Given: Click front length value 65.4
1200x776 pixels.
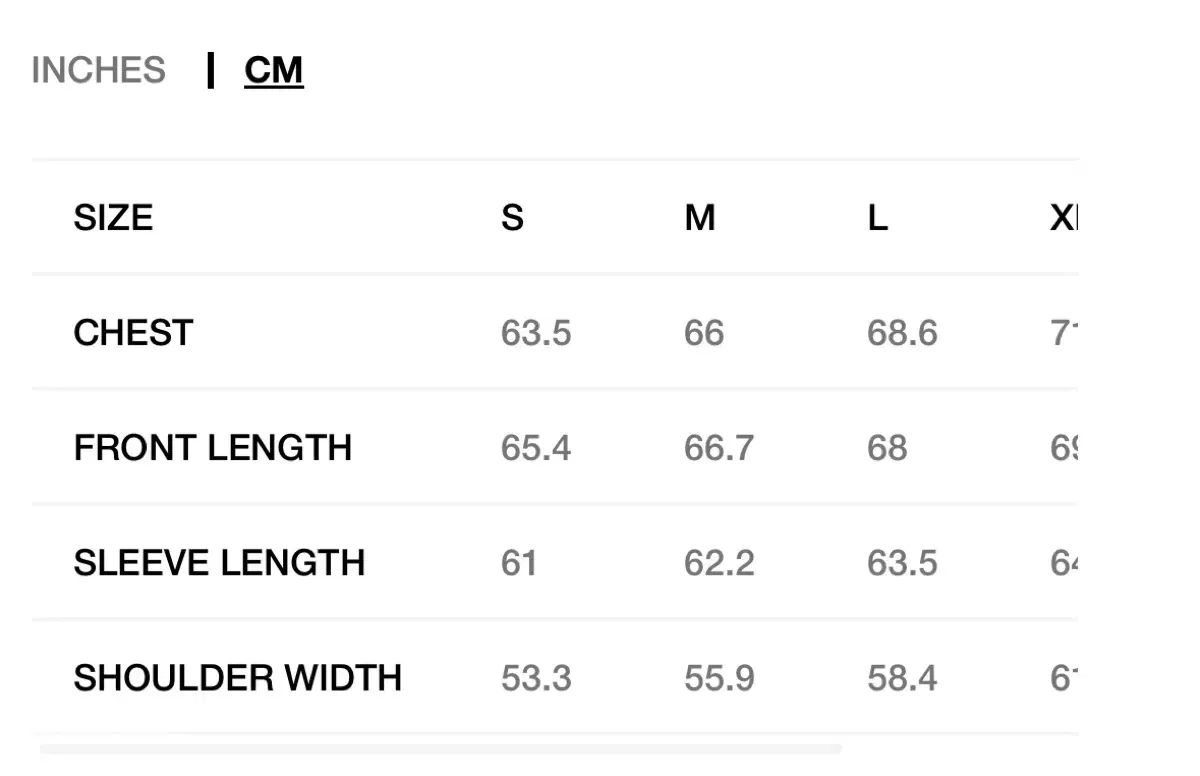Looking at the screenshot, I should [536, 447].
